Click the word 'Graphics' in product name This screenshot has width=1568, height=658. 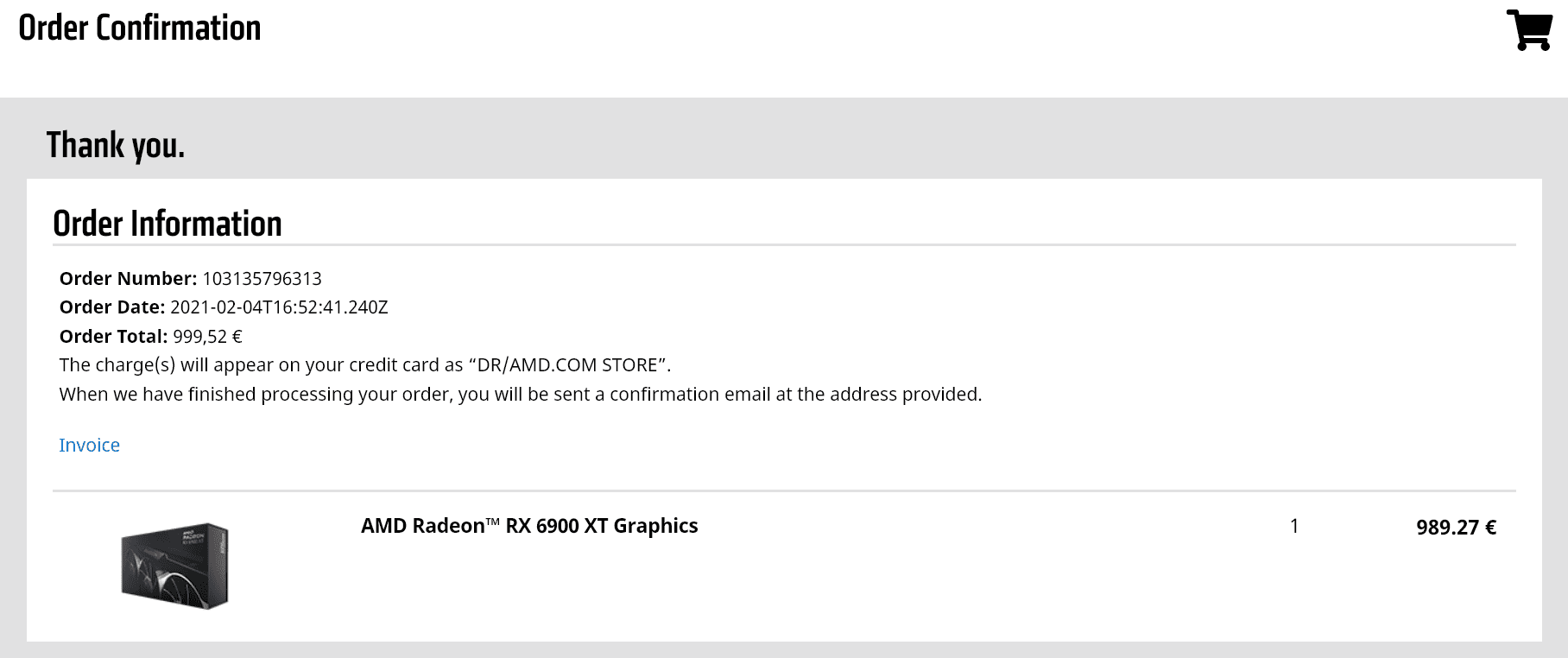[655, 526]
